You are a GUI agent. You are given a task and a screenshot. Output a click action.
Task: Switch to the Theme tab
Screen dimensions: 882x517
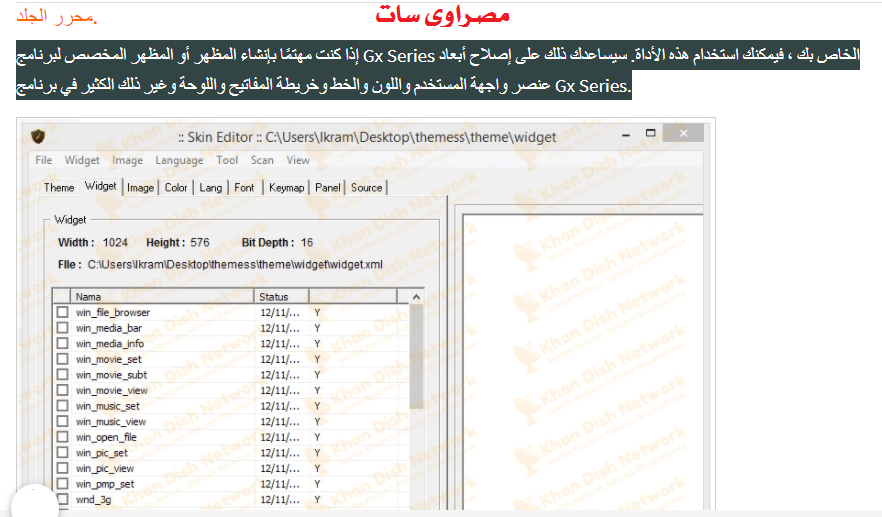click(58, 187)
